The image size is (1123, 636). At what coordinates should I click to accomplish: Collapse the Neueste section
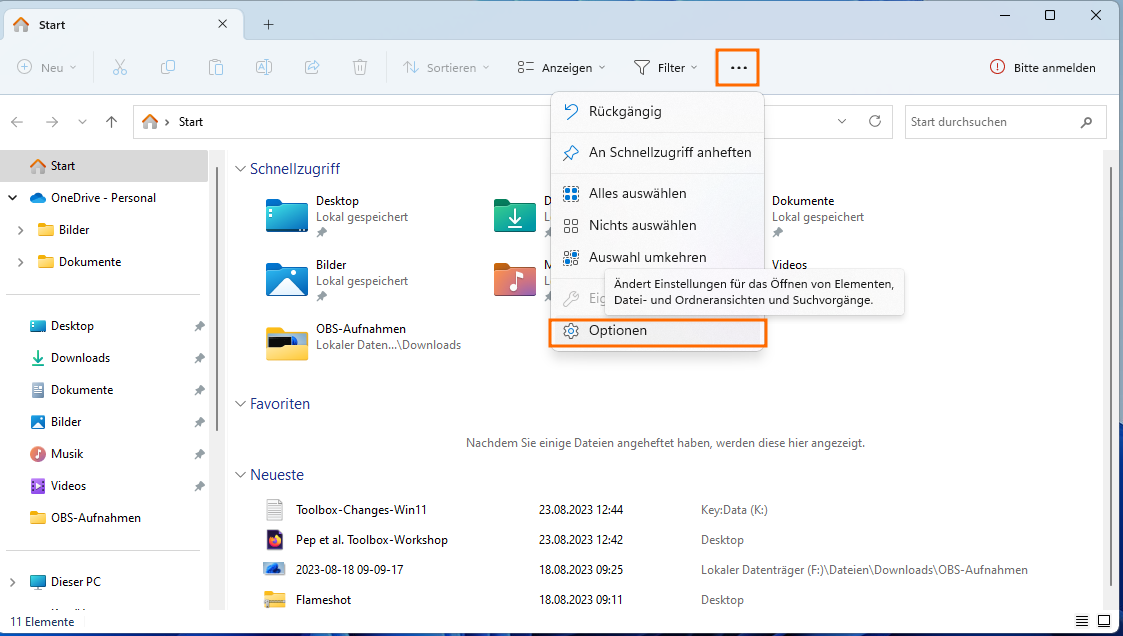pos(241,475)
